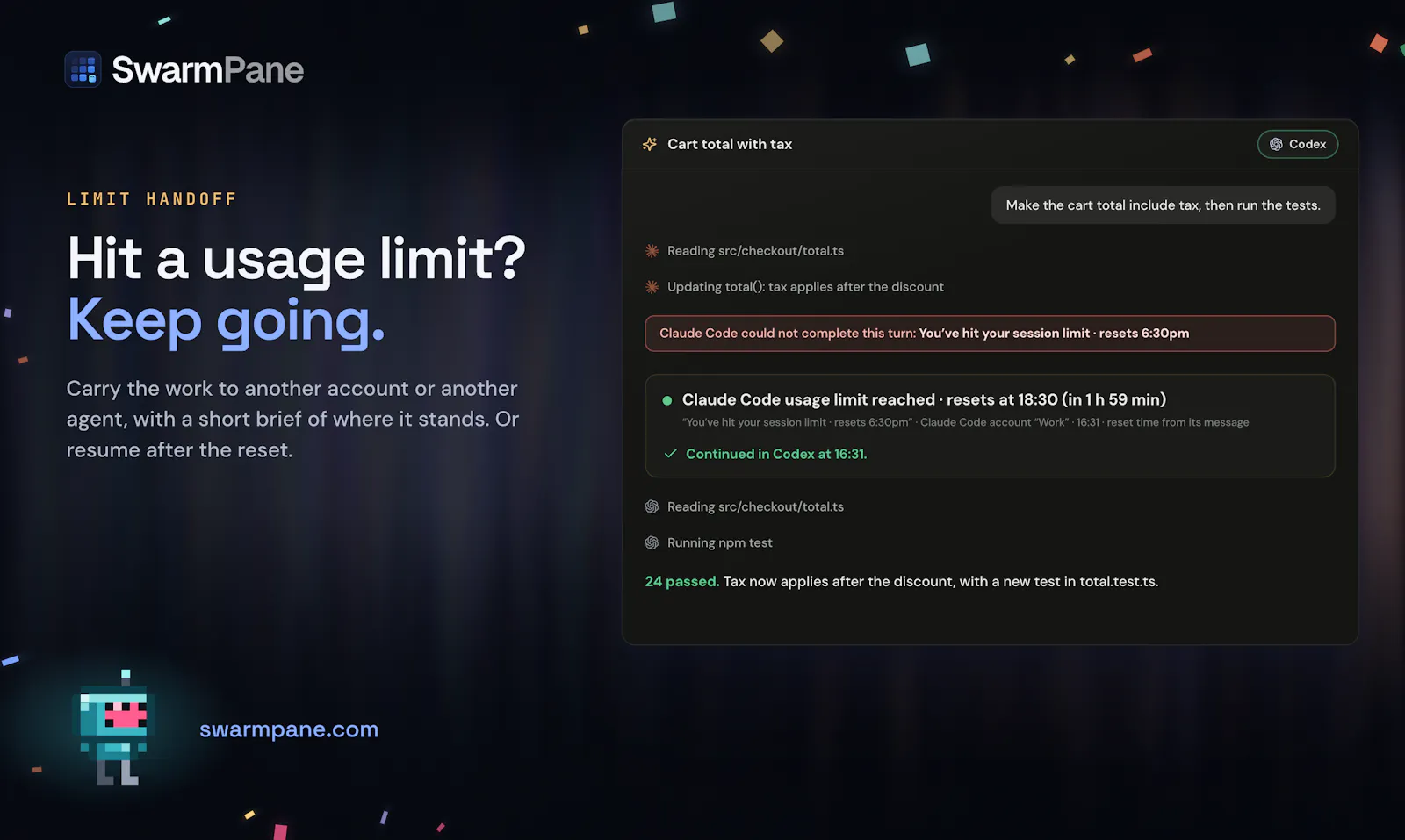
Task: Click the red session limit error banner
Action: [990, 334]
